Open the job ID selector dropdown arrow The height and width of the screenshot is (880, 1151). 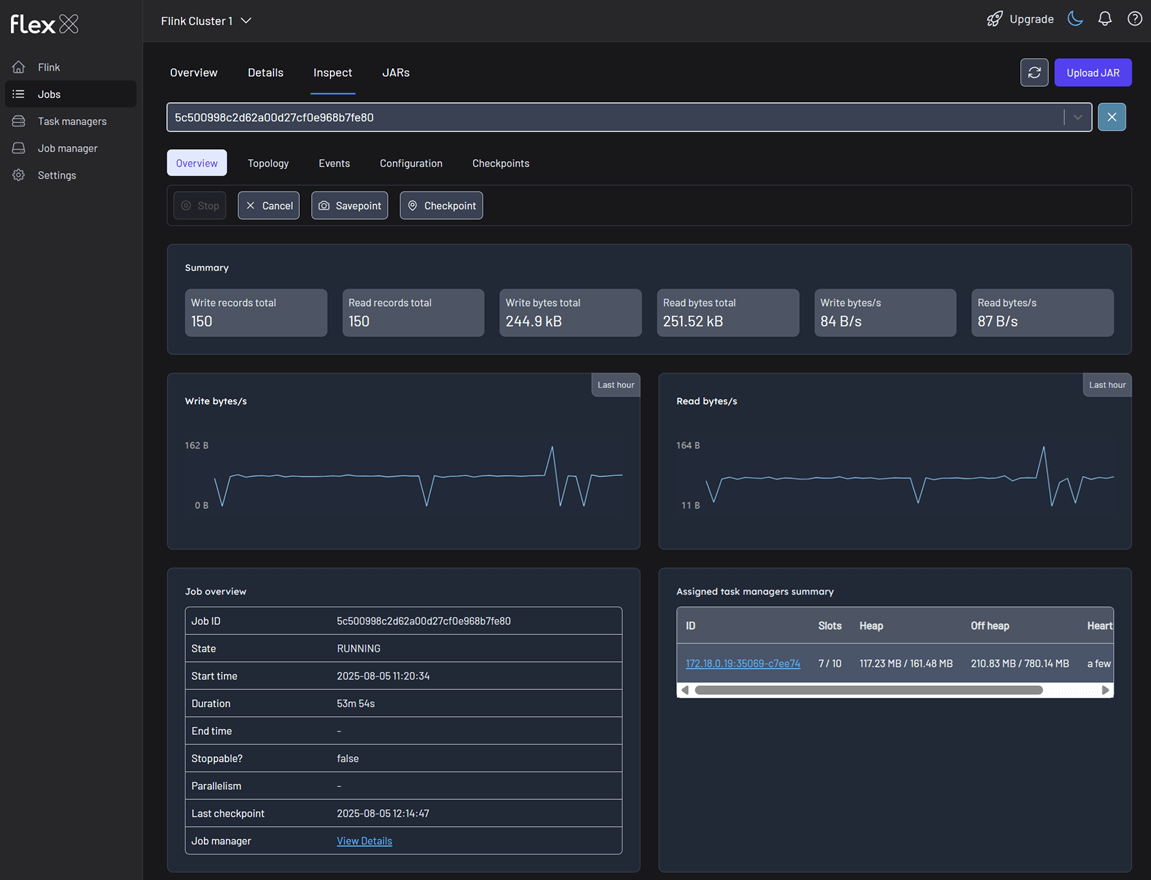pos(1078,117)
